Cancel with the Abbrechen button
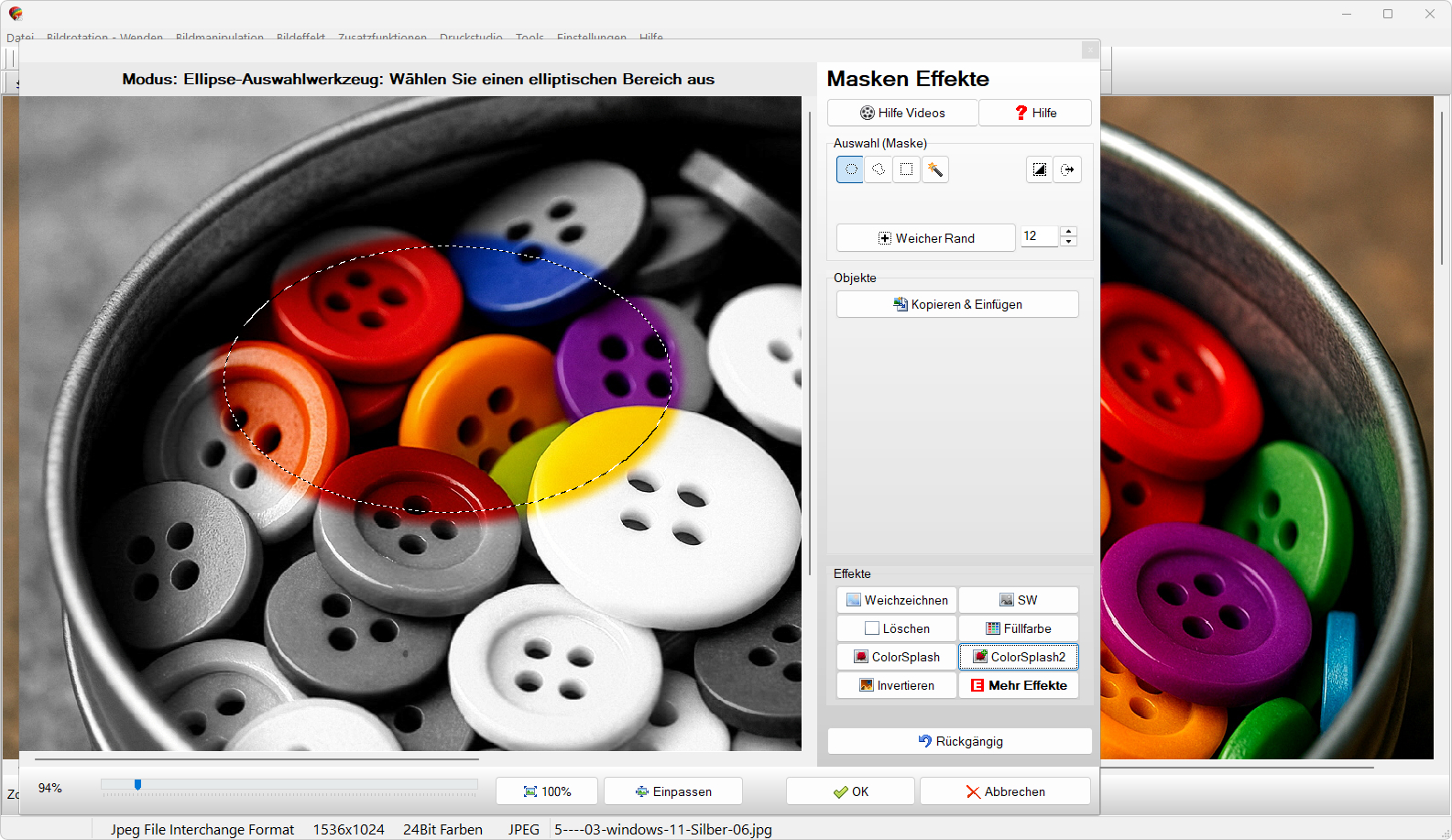The width and height of the screenshot is (1452, 840). point(1005,791)
